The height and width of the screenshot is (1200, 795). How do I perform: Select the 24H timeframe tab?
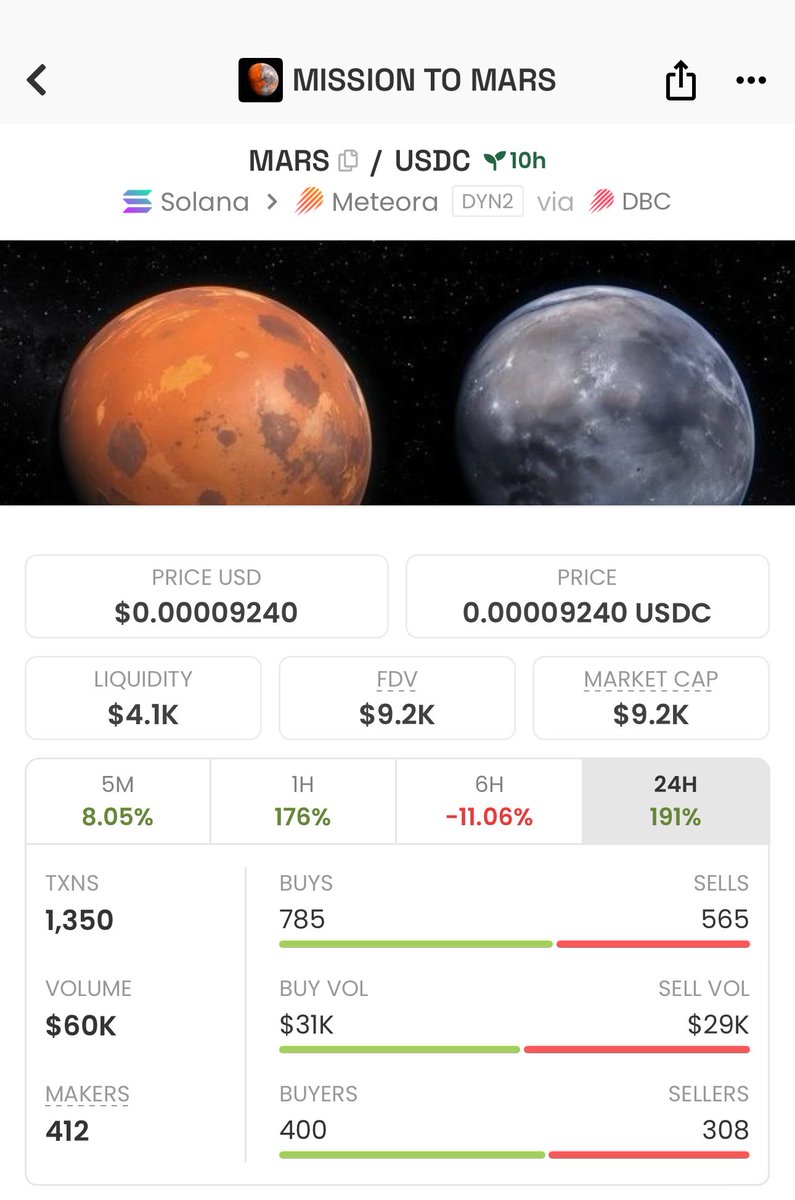(x=676, y=801)
